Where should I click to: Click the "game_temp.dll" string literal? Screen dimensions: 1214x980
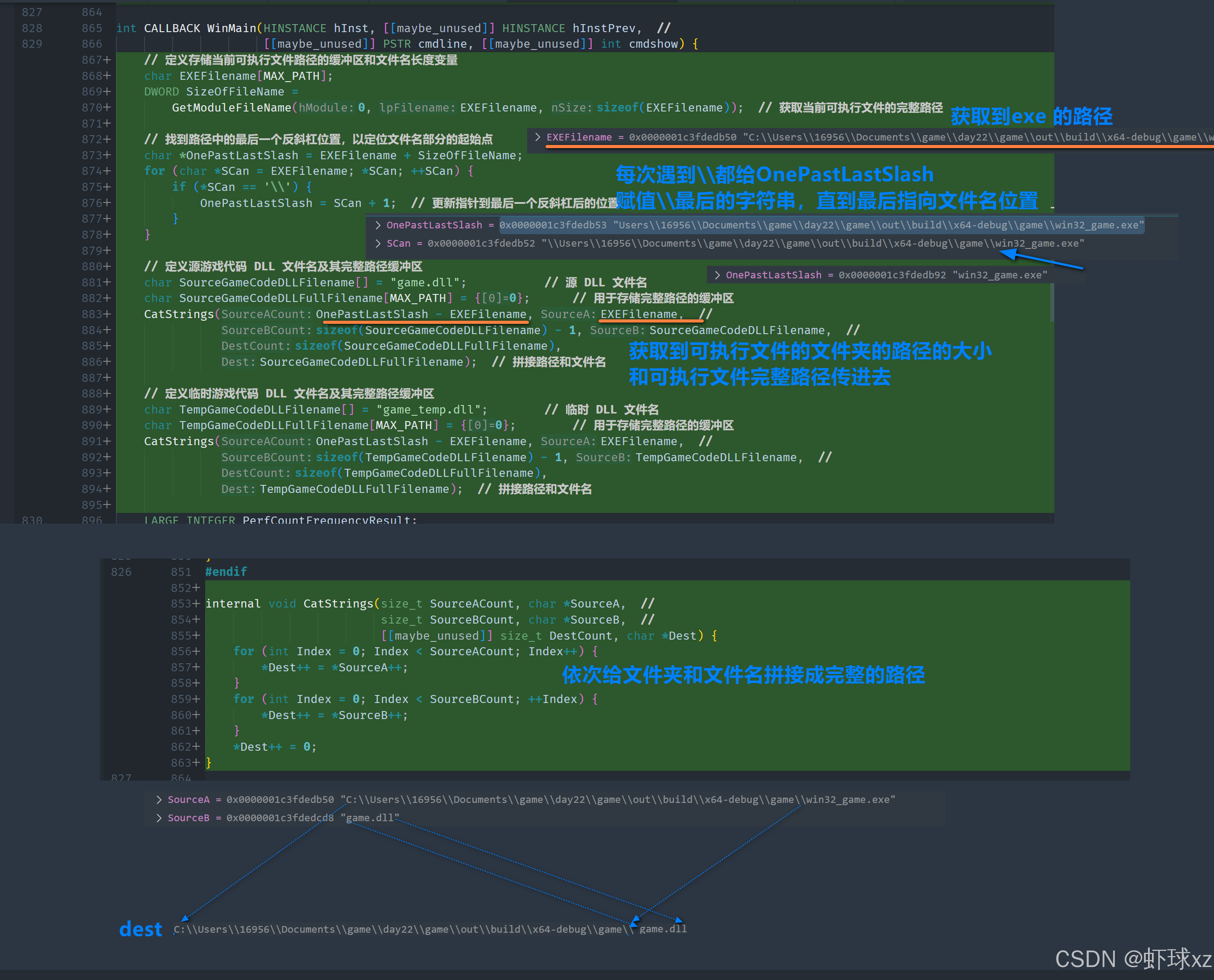pos(428,409)
